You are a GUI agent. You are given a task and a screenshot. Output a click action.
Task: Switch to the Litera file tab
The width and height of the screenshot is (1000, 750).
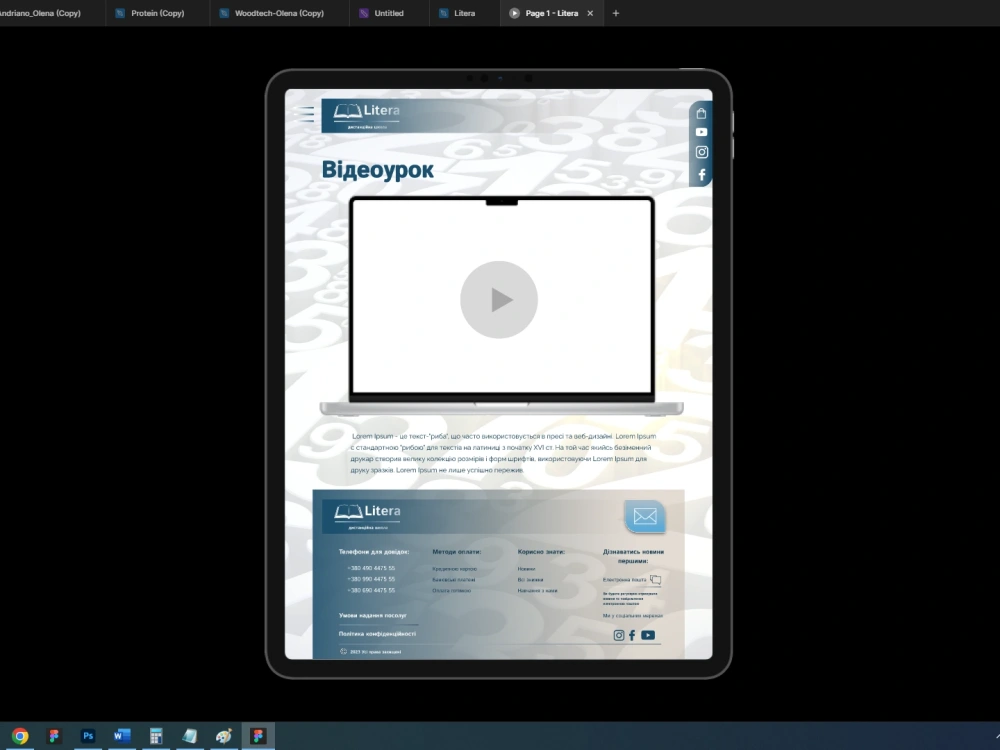pyautogui.click(x=464, y=13)
